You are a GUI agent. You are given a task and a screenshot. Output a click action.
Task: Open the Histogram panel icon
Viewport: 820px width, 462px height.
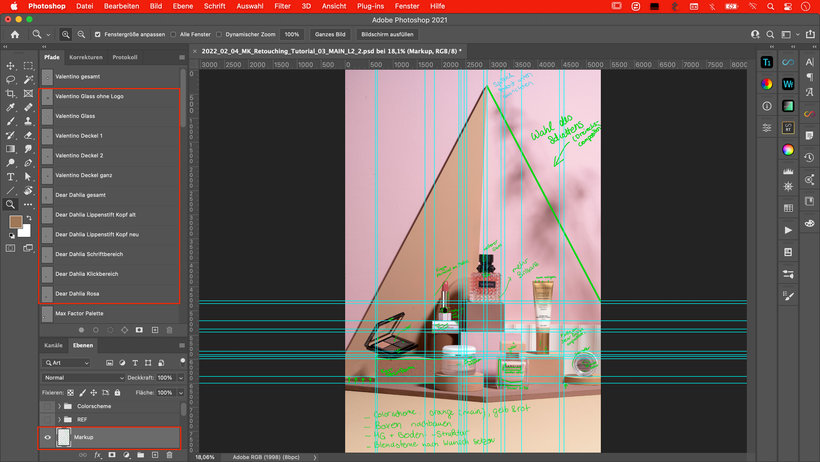788,172
